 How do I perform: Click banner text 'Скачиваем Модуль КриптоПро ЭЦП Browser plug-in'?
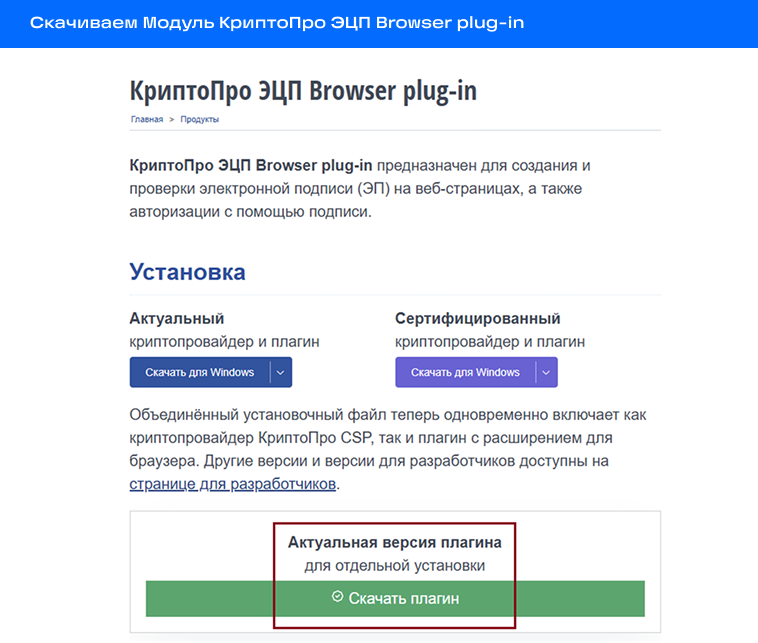tap(277, 23)
